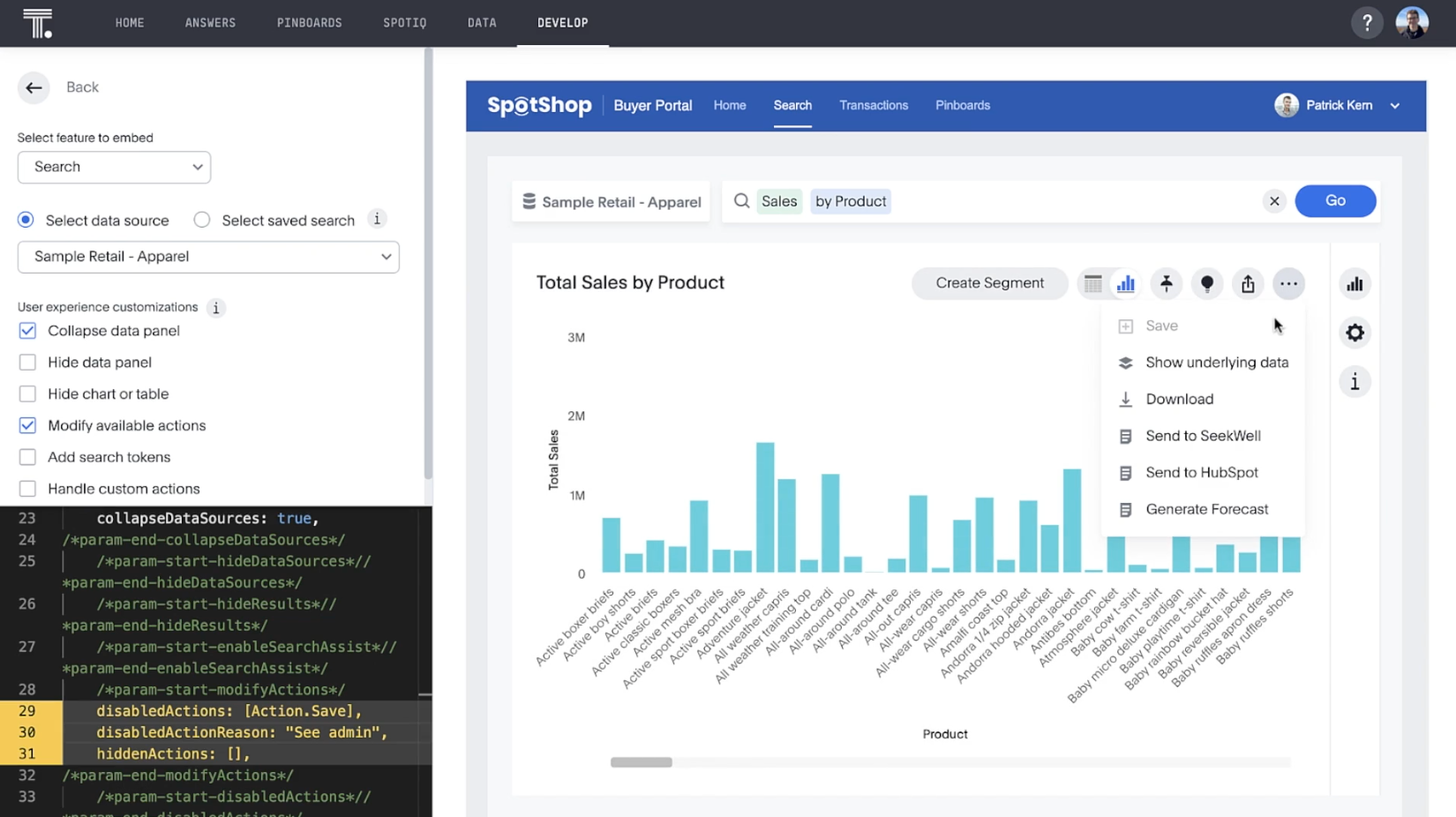The image size is (1456, 817).
Task: Click the chart's horizontal scrollbar thumb
Action: 642,762
